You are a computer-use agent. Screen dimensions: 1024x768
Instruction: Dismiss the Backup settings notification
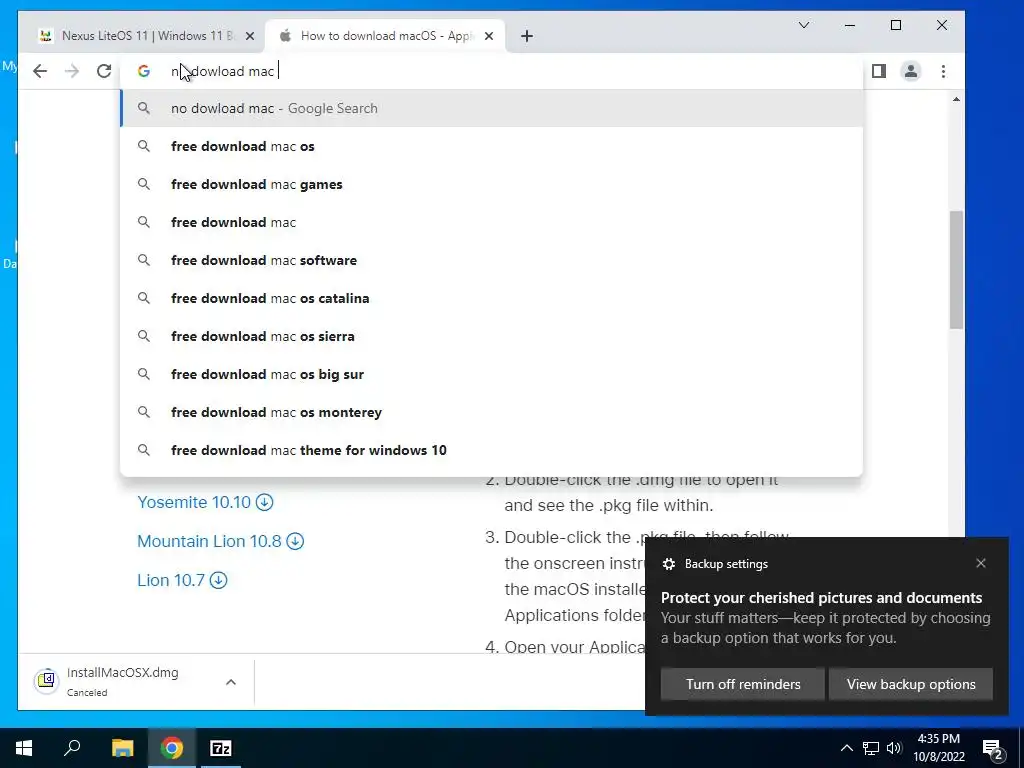tap(980, 563)
